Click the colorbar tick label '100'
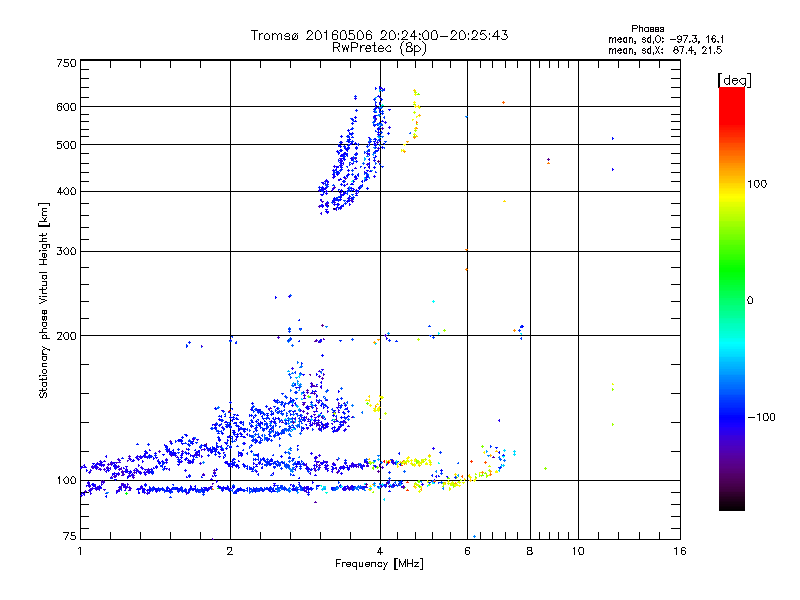The height and width of the screenshot is (600, 800). click(757, 184)
